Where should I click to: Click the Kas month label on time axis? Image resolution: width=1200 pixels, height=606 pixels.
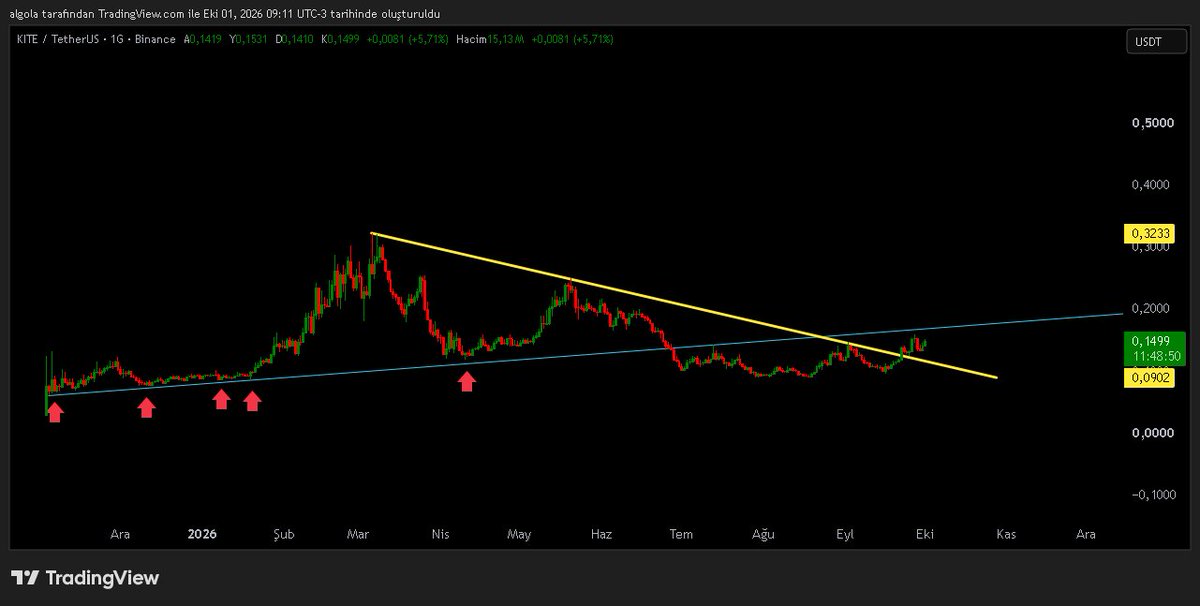click(x=1006, y=534)
